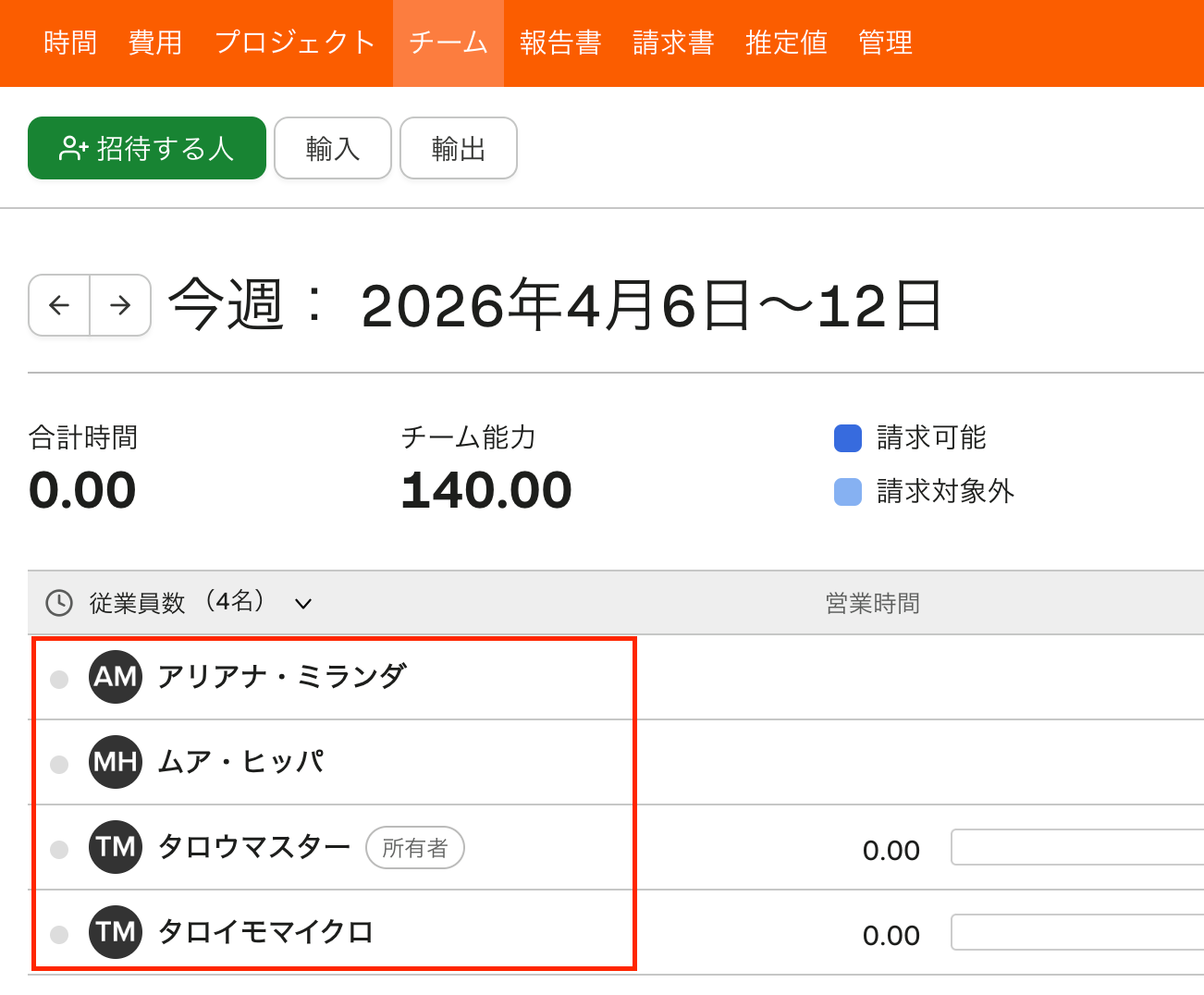Click the status dot beside アリアナ・ミランダ
This screenshot has width=1204, height=995.
pyautogui.click(x=59, y=680)
